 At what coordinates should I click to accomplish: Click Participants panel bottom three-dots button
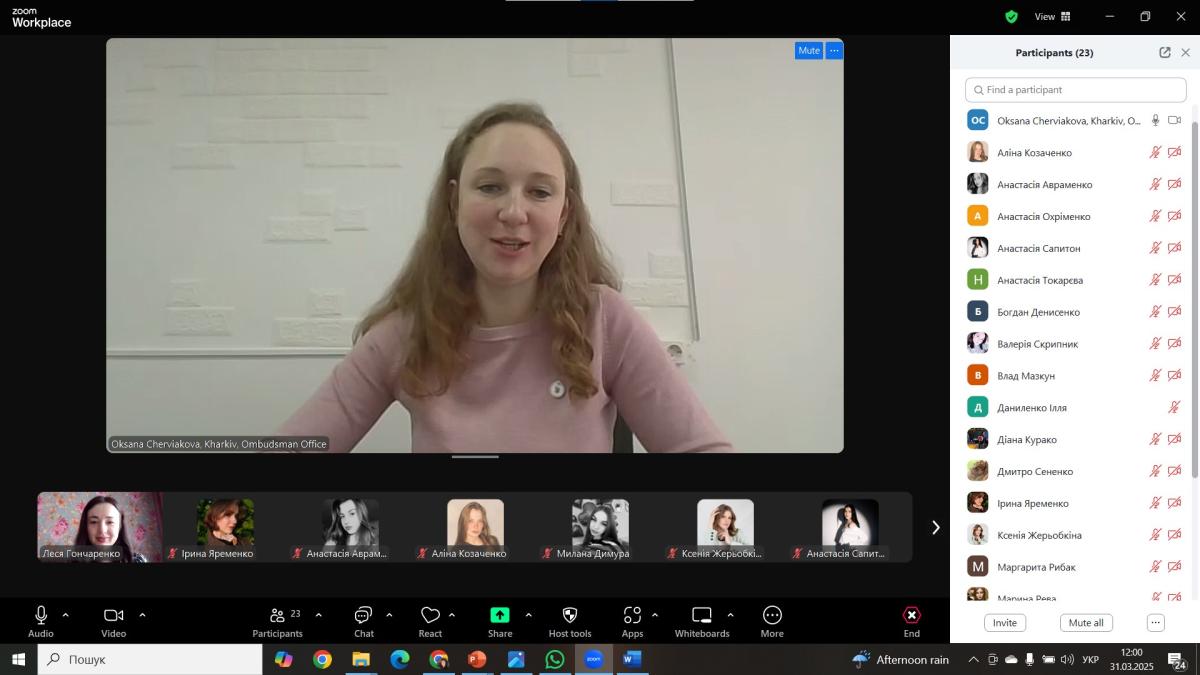(1156, 623)
